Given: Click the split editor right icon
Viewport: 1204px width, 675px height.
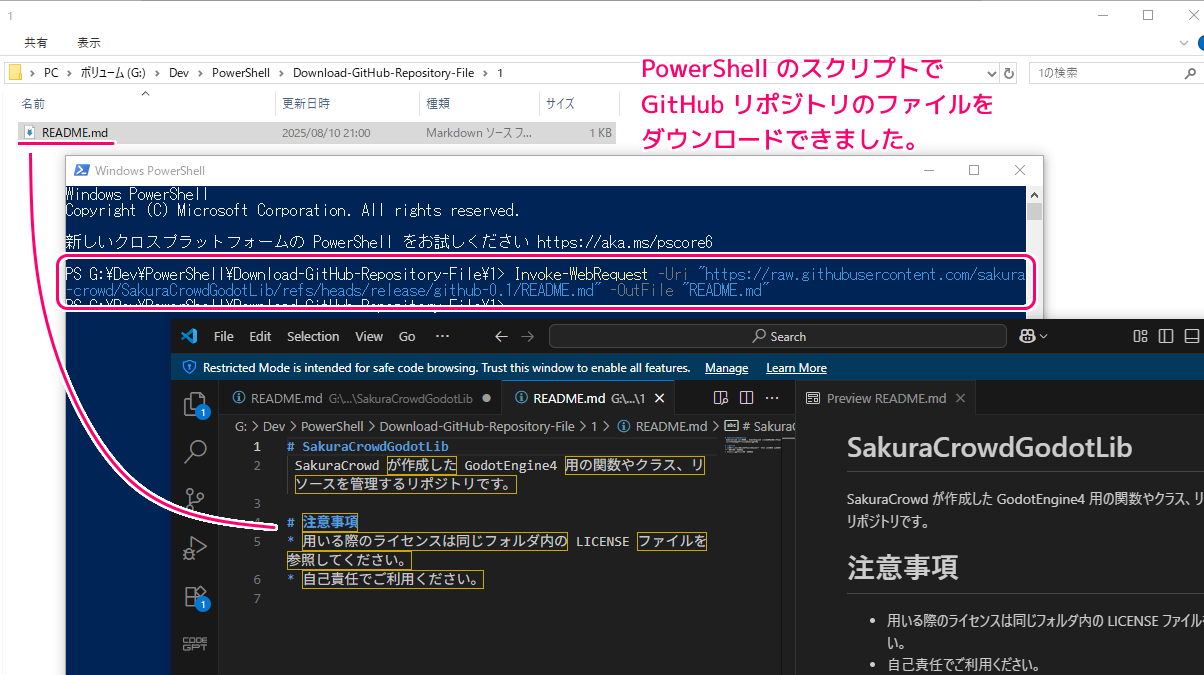Looking at the screenshot, I should click(x=745, y=398).
